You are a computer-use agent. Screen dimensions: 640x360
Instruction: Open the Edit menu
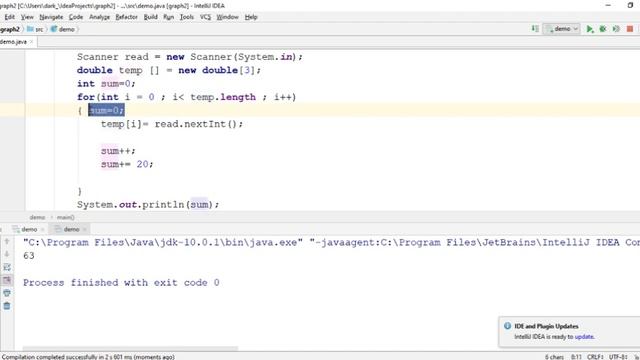(x=9, y=17)
